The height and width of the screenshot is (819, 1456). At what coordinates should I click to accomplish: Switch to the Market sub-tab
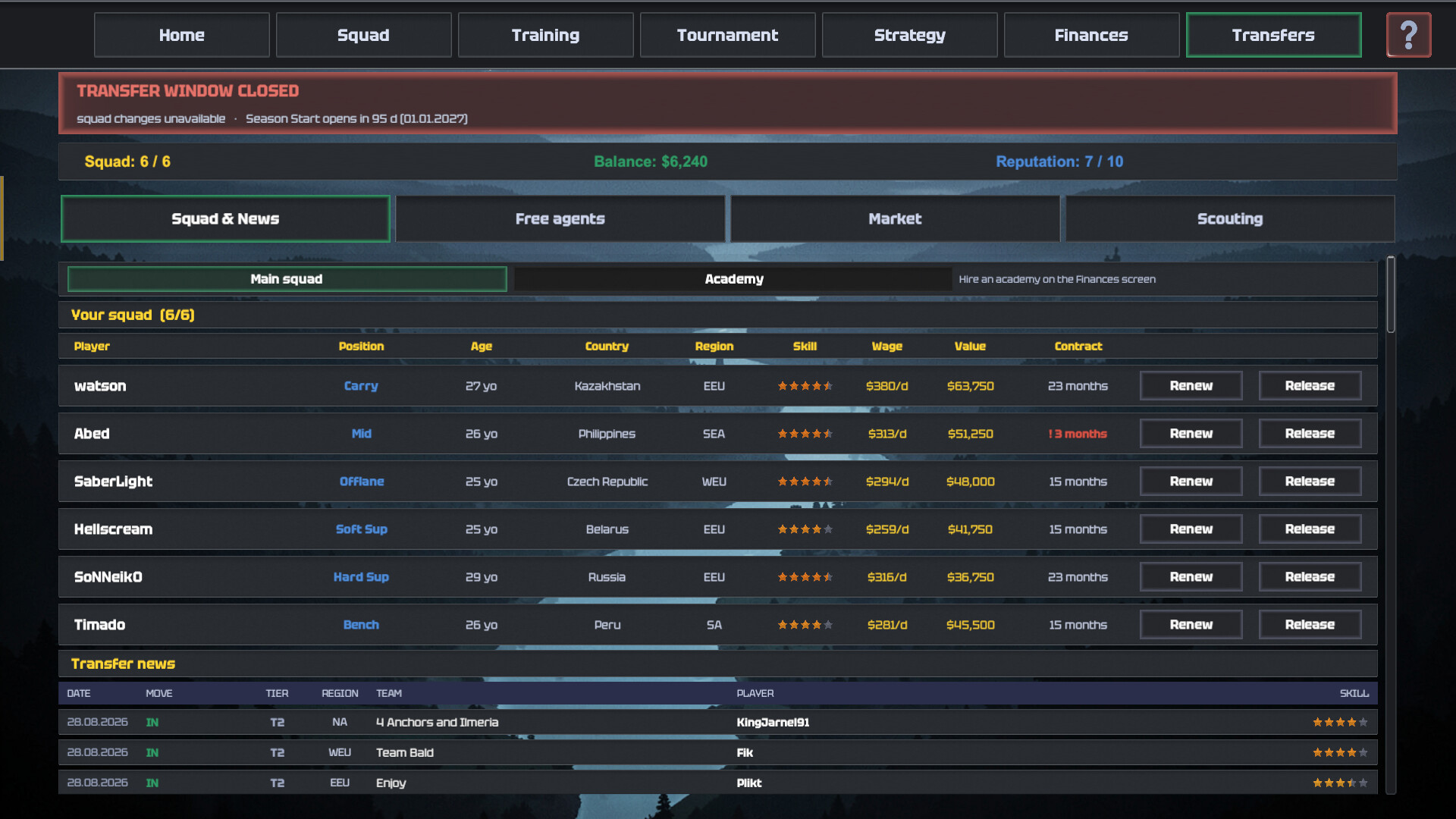point(896,219)
